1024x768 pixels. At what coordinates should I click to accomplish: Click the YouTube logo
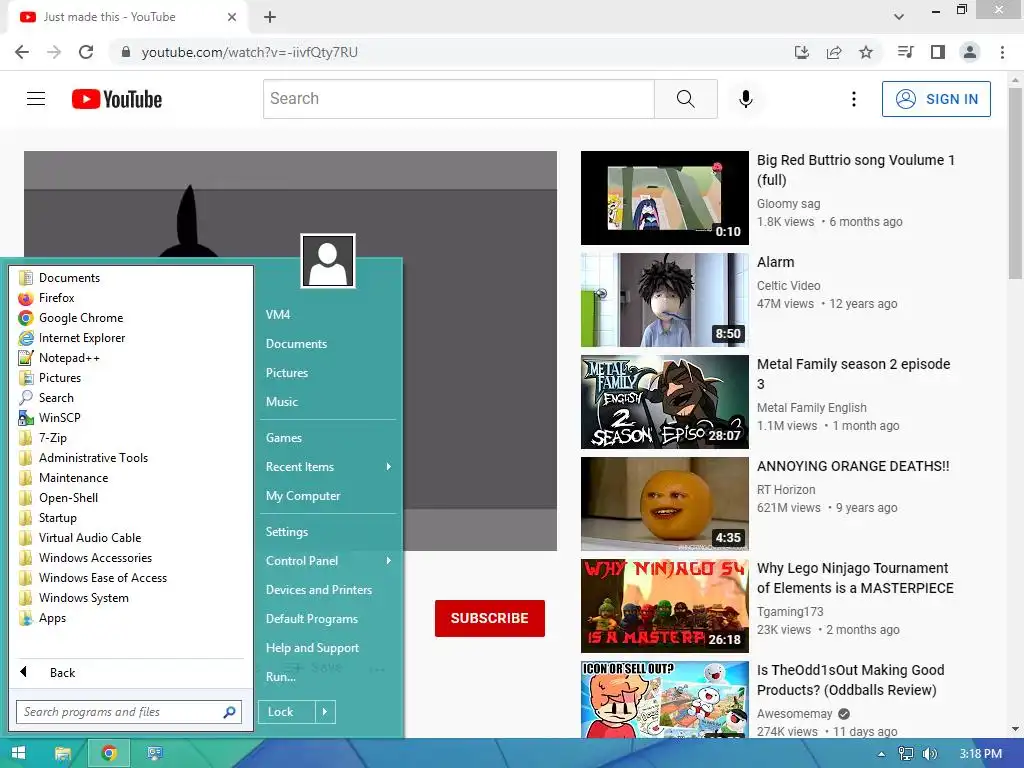117,99
